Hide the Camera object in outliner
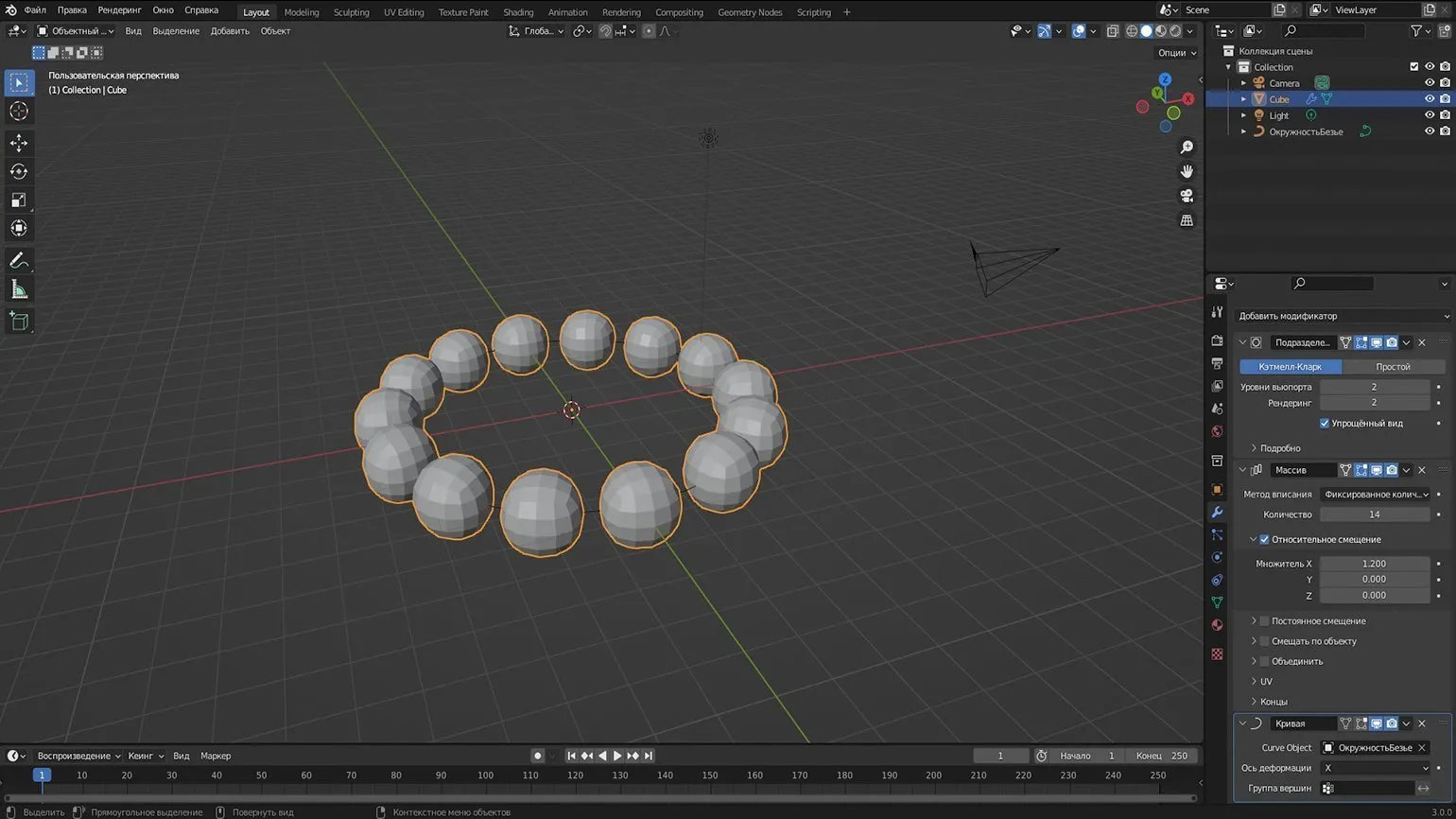This screenshot has width=1456, height=819. click(x=1430, y=83)
